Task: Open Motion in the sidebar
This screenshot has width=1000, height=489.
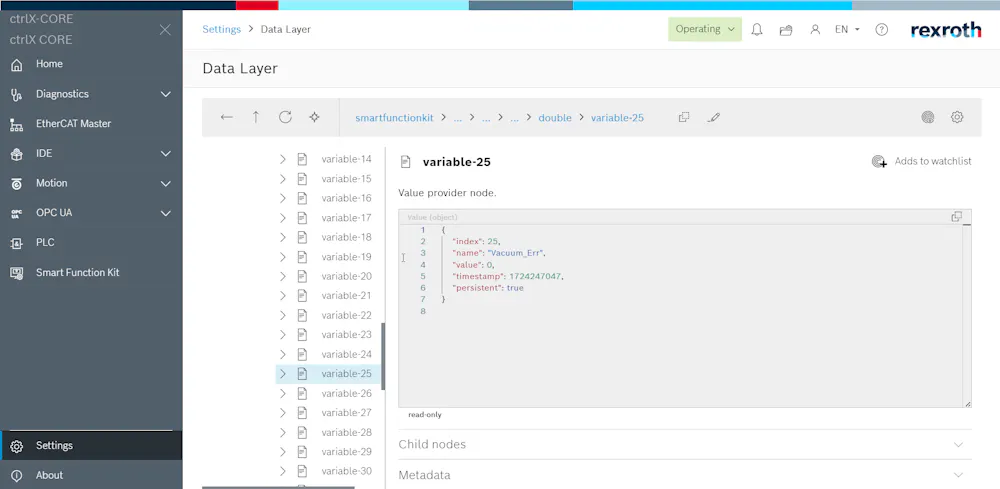Action: coord(51,183)
